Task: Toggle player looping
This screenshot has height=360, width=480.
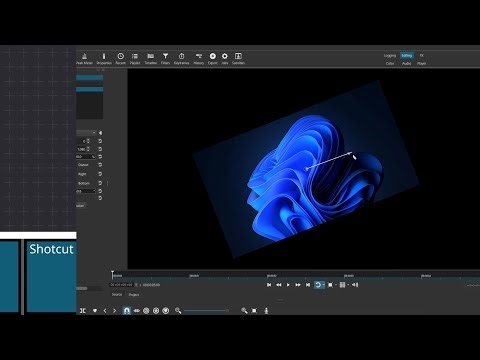Action: (318, 285)
